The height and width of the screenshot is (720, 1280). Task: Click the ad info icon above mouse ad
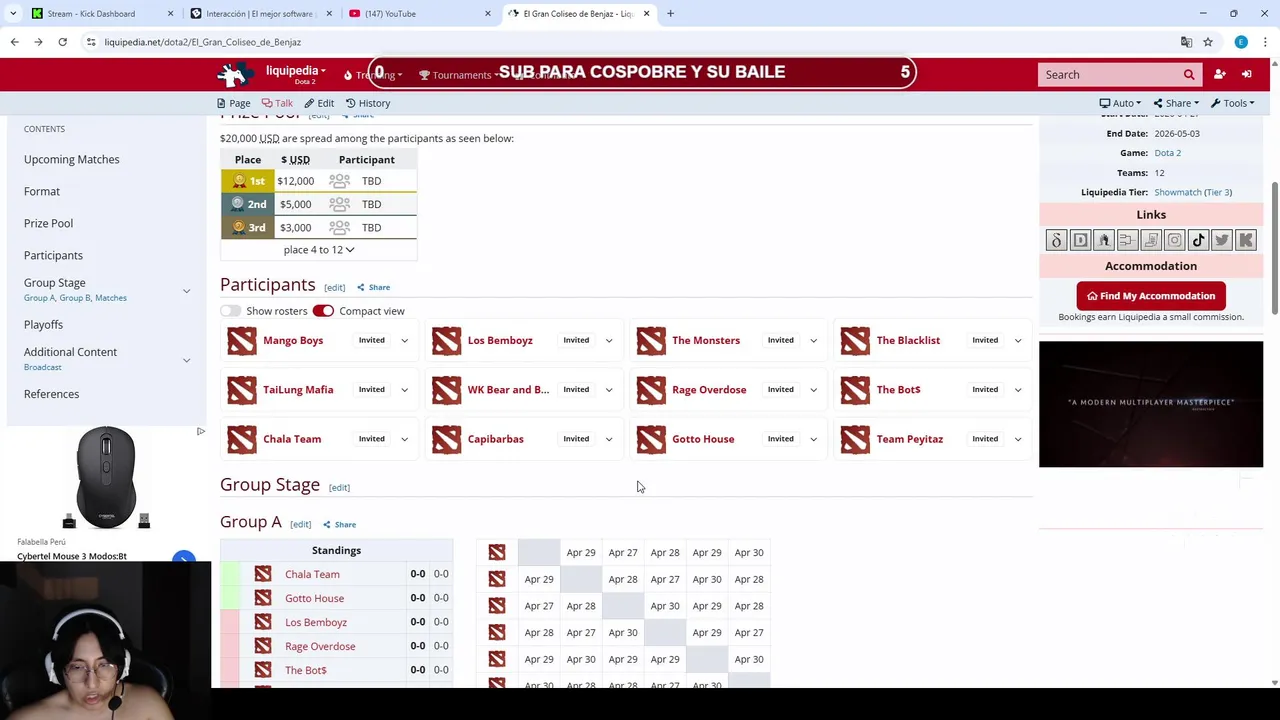(200, 431)
